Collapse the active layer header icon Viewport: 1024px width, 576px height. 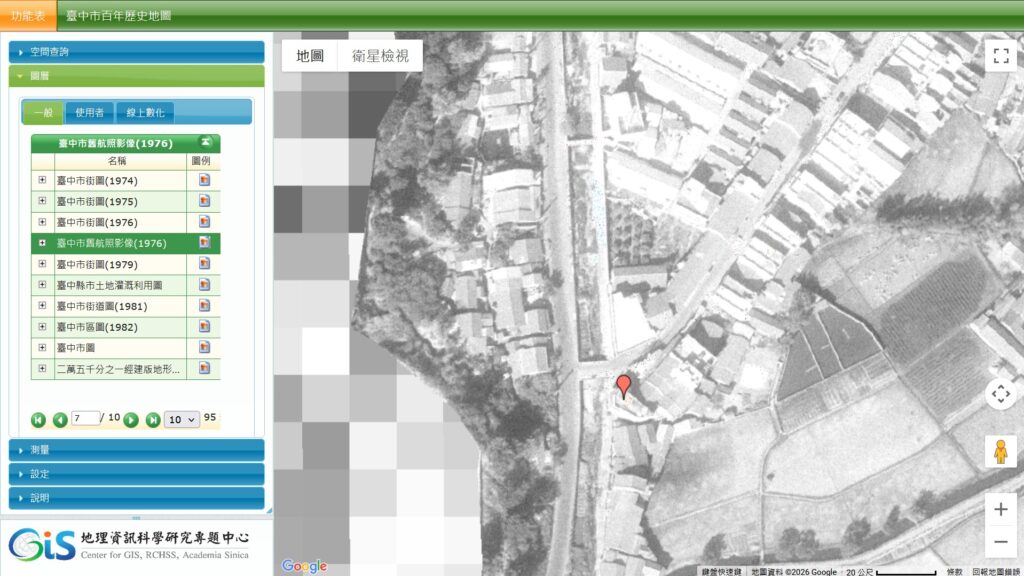coord(206,142)
